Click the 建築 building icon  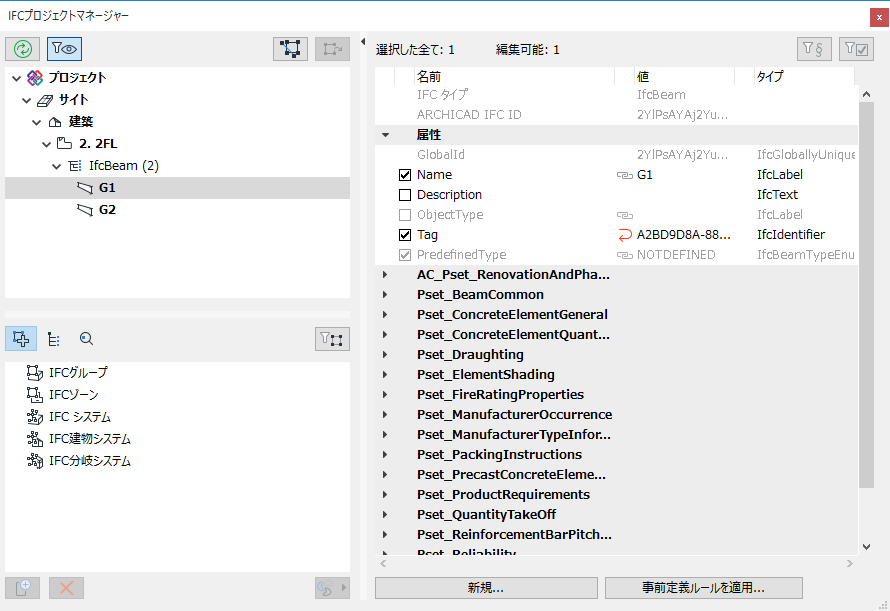pyautogui.click(x=55, y=122)
